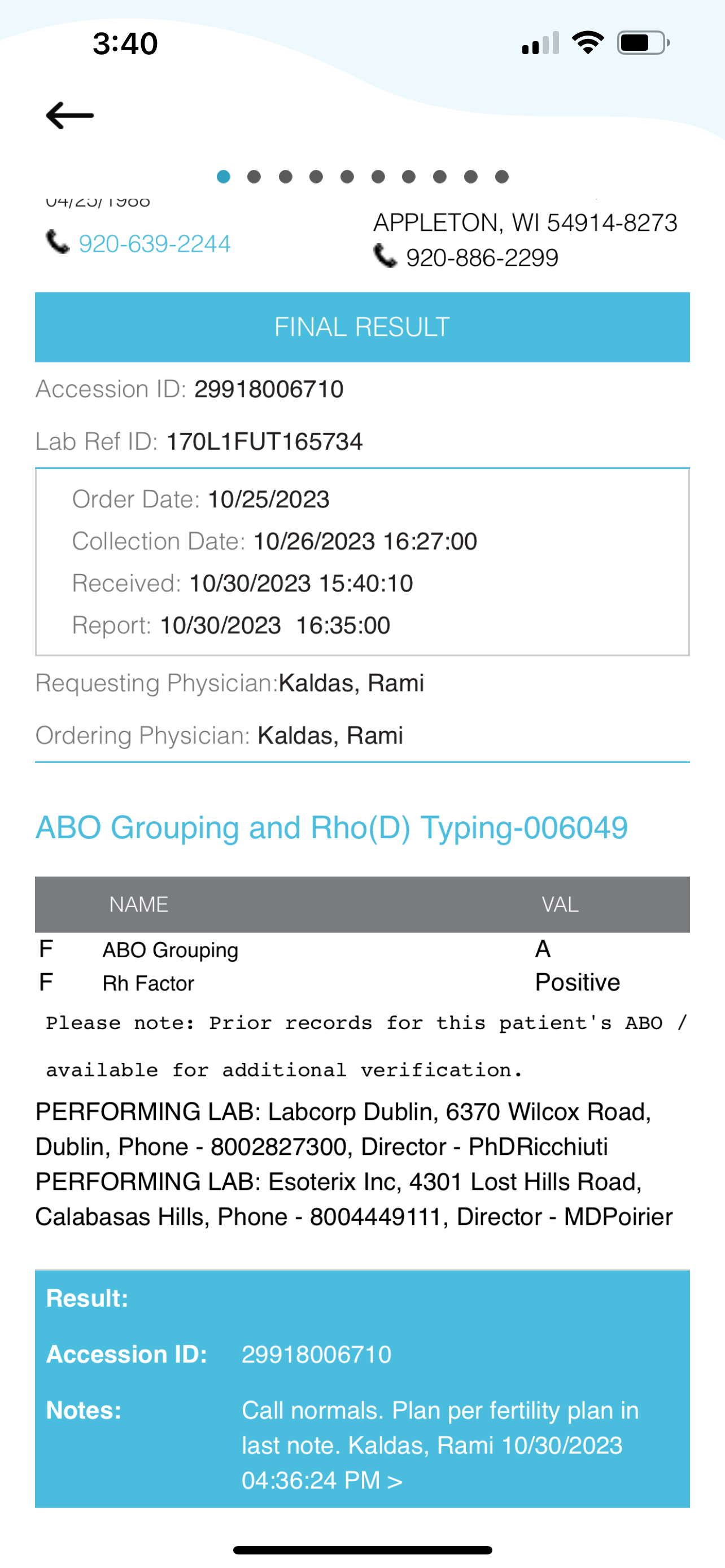The image size is (725, 1568).
Task: Tap the FINAL RESULT banner
Action: point(362,327)
